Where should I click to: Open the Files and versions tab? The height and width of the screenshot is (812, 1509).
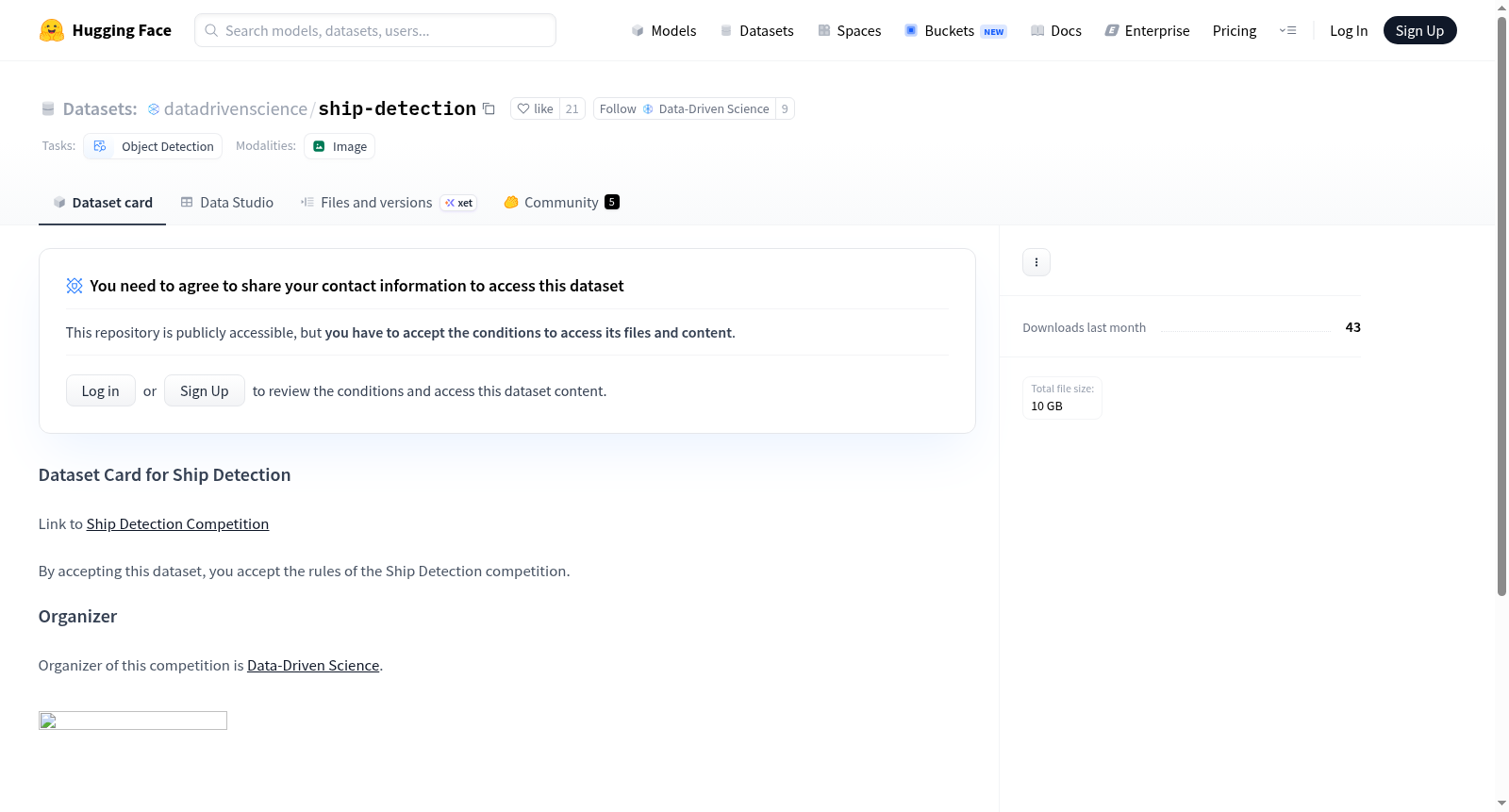click(x=389, y=203)
